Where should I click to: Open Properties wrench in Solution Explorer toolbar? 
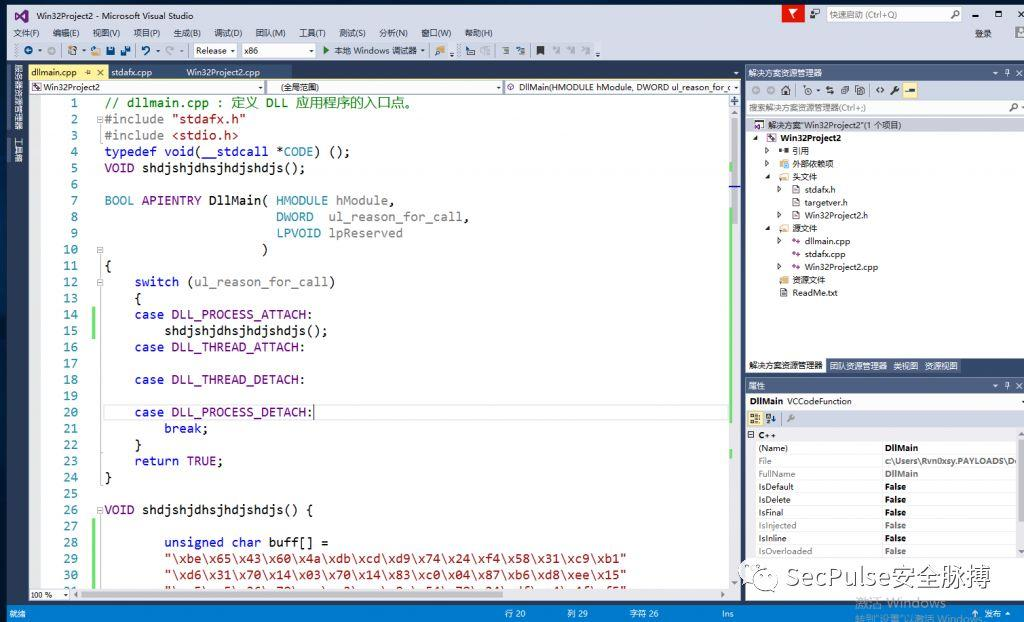click(895, 90)
